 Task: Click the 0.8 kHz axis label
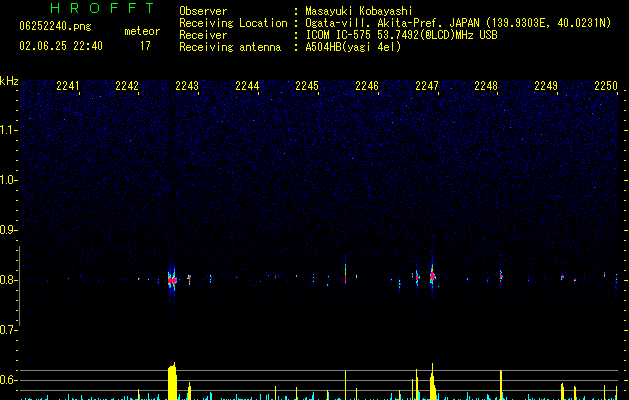pos(8,280)
